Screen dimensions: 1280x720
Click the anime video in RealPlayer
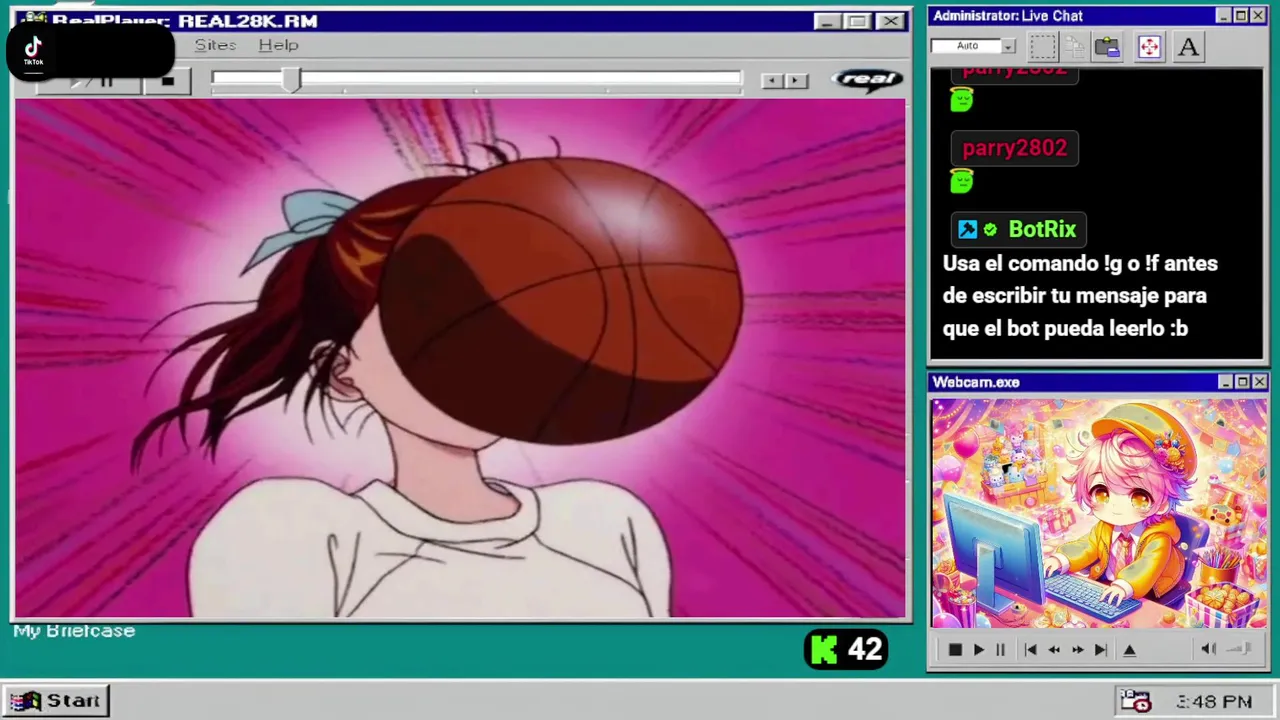coord(460,358)
